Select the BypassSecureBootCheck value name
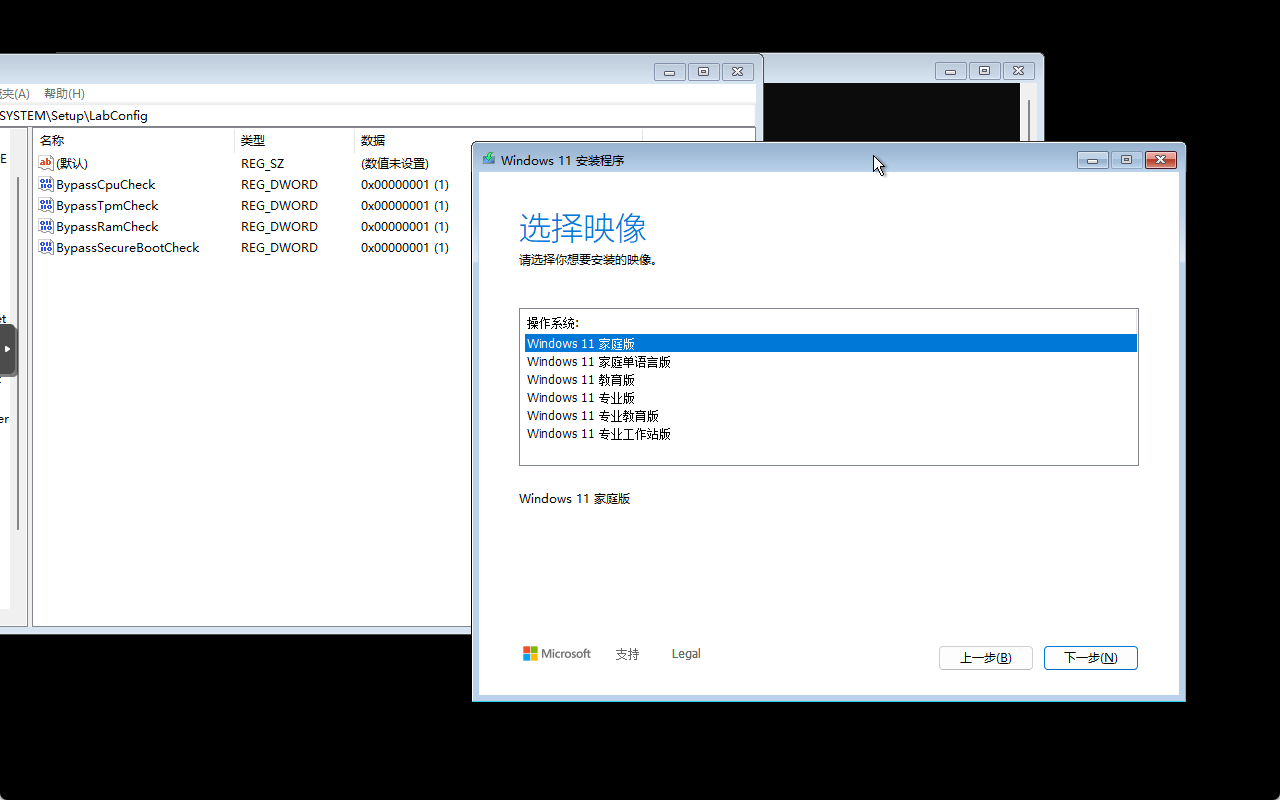The image size is (1280, 800). tap(128, 248)
